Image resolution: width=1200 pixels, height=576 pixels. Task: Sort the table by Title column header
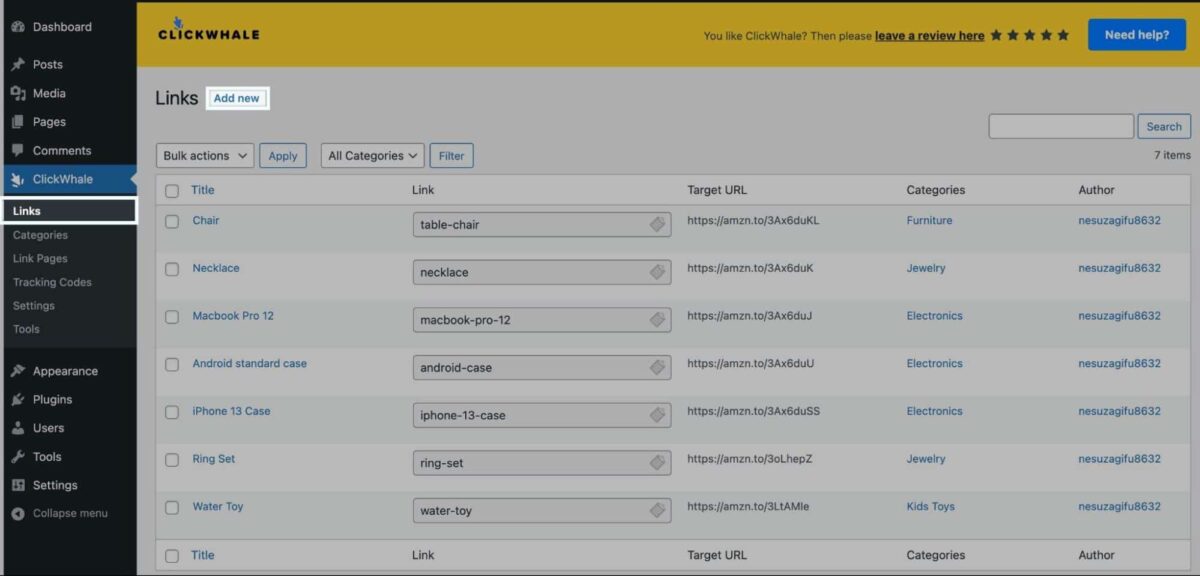[203, 190]
